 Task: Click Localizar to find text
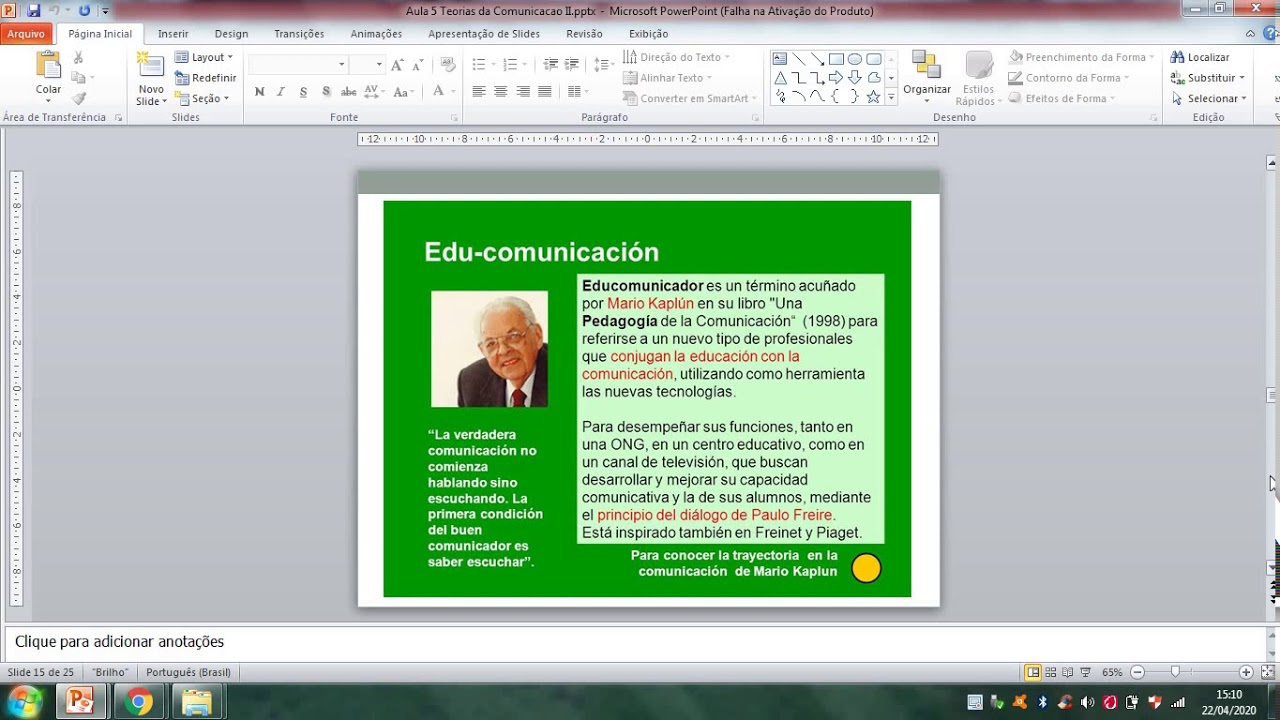pyautogui.click(x=1200, y=57)
